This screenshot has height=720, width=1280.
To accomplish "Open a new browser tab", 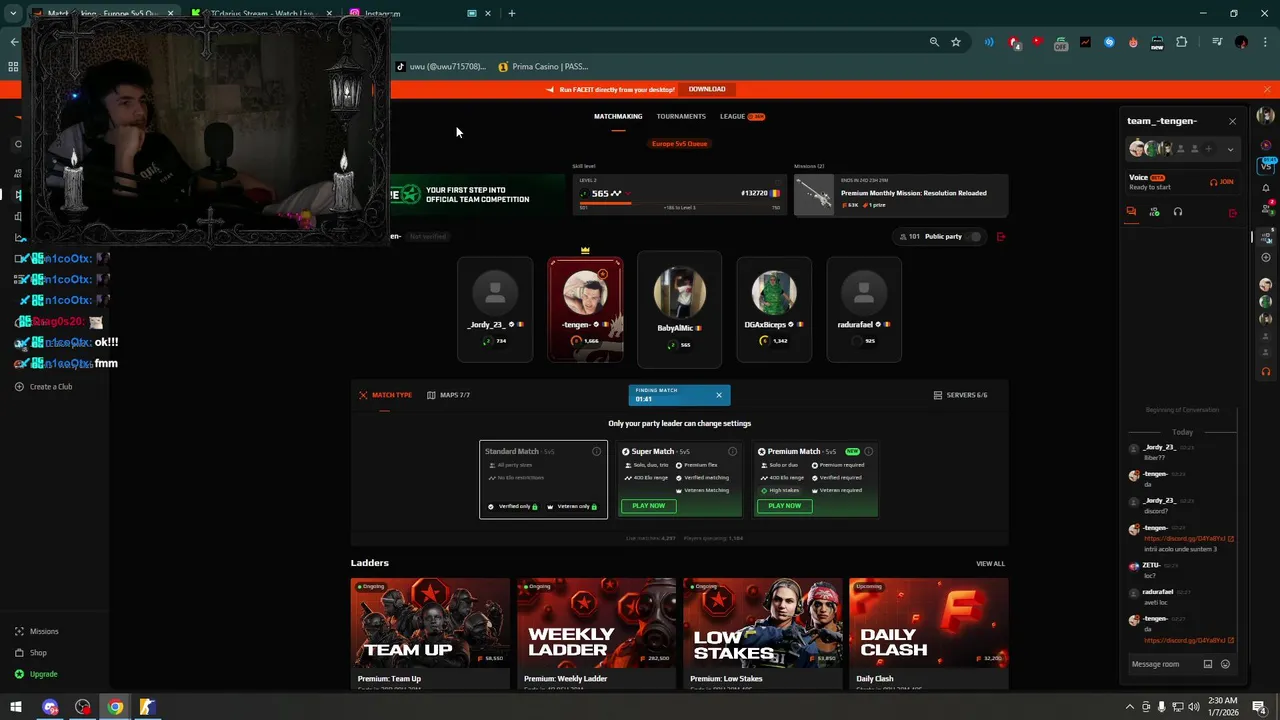I will 511,14.
